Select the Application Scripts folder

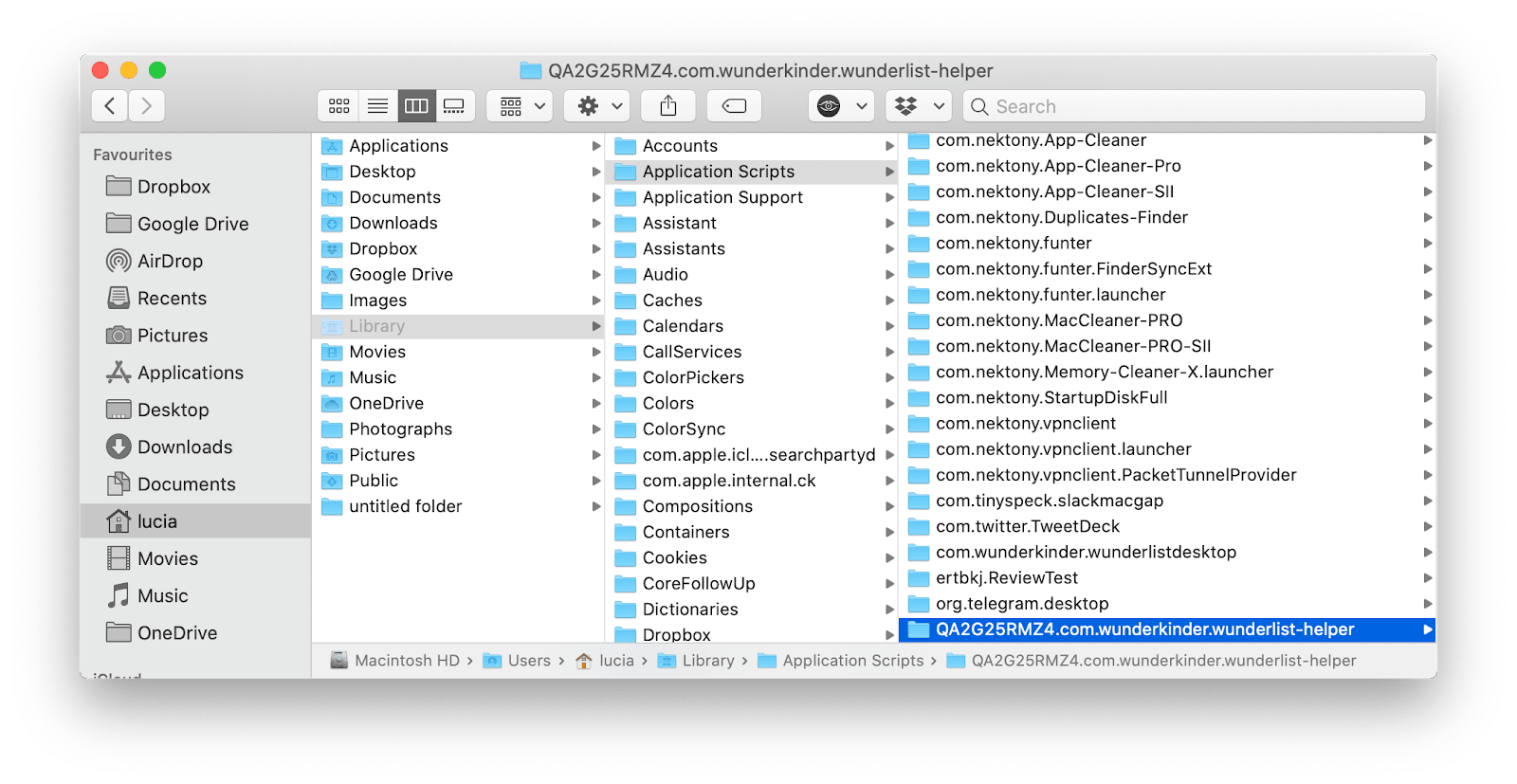coord(752,172)
